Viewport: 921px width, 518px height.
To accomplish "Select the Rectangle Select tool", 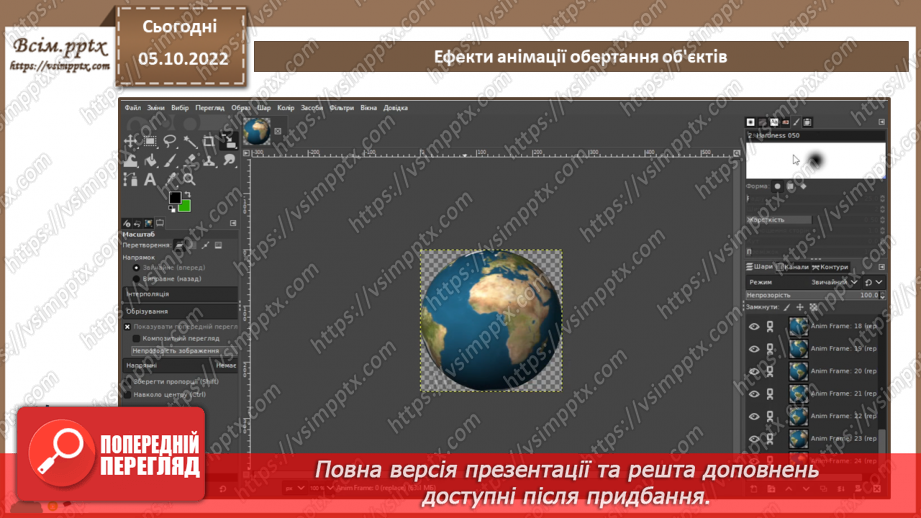I will [150, 141].
